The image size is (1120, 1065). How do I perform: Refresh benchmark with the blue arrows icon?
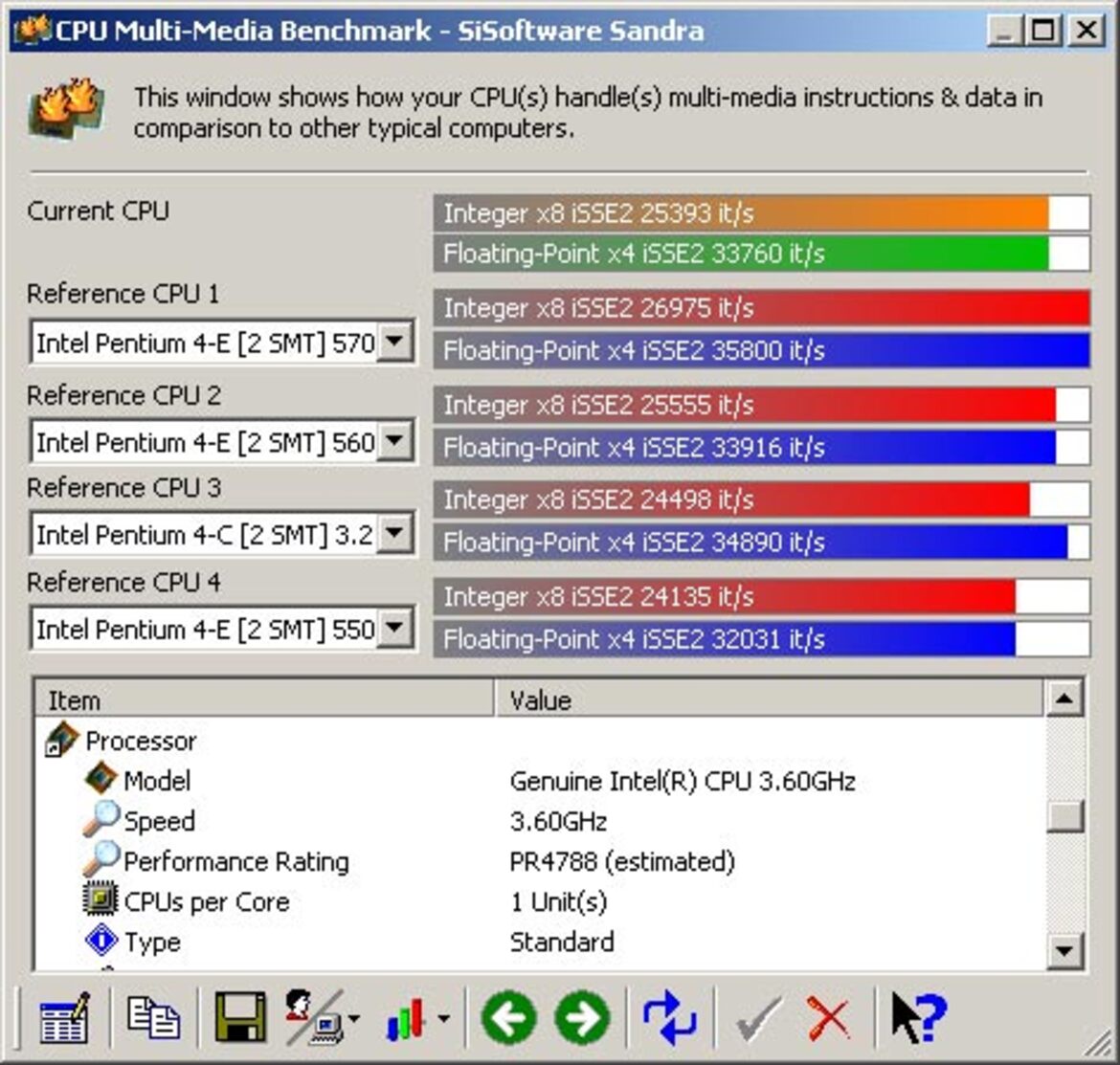click(x=669, y=1018)
